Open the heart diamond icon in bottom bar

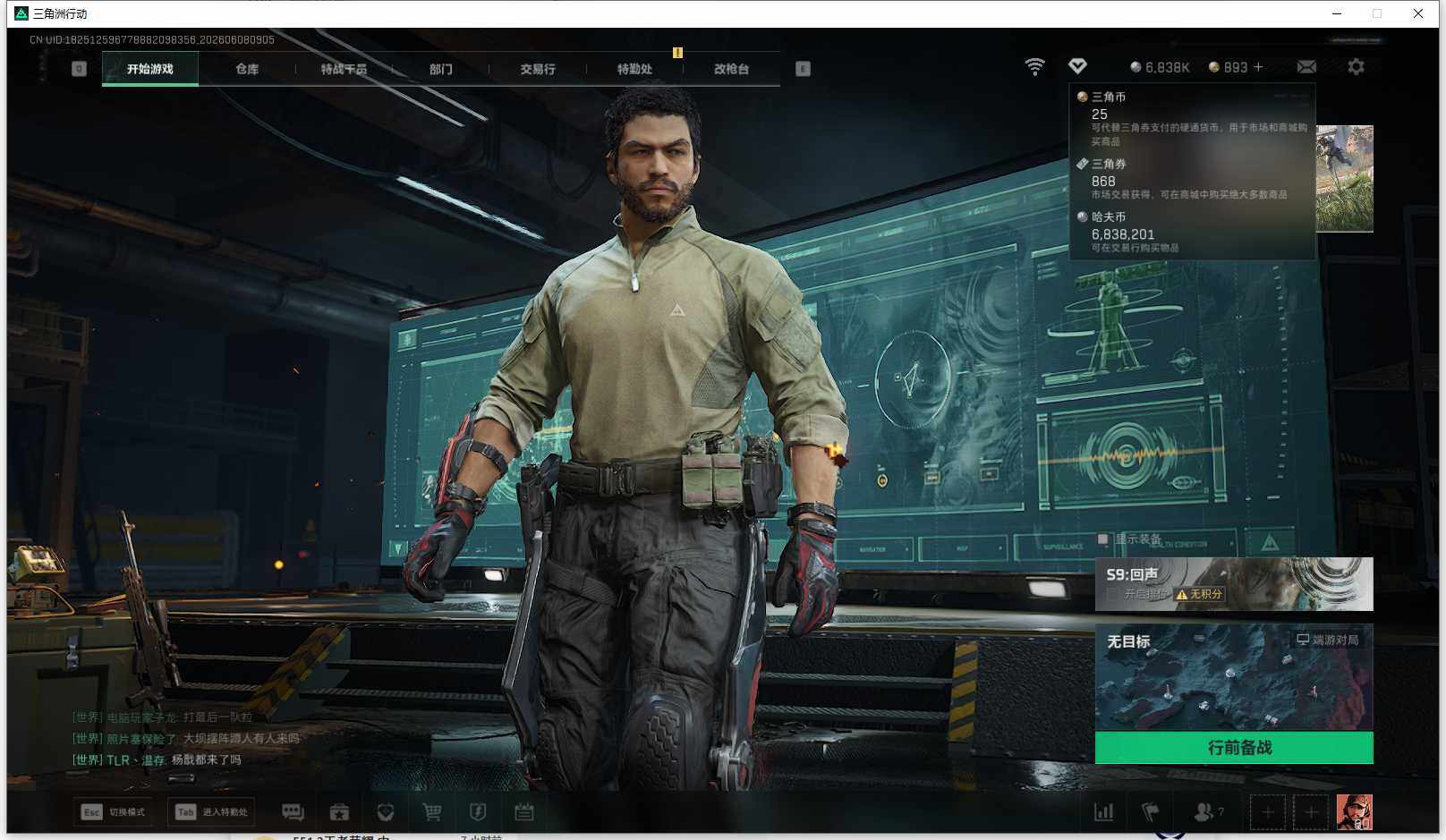point(386,812)
